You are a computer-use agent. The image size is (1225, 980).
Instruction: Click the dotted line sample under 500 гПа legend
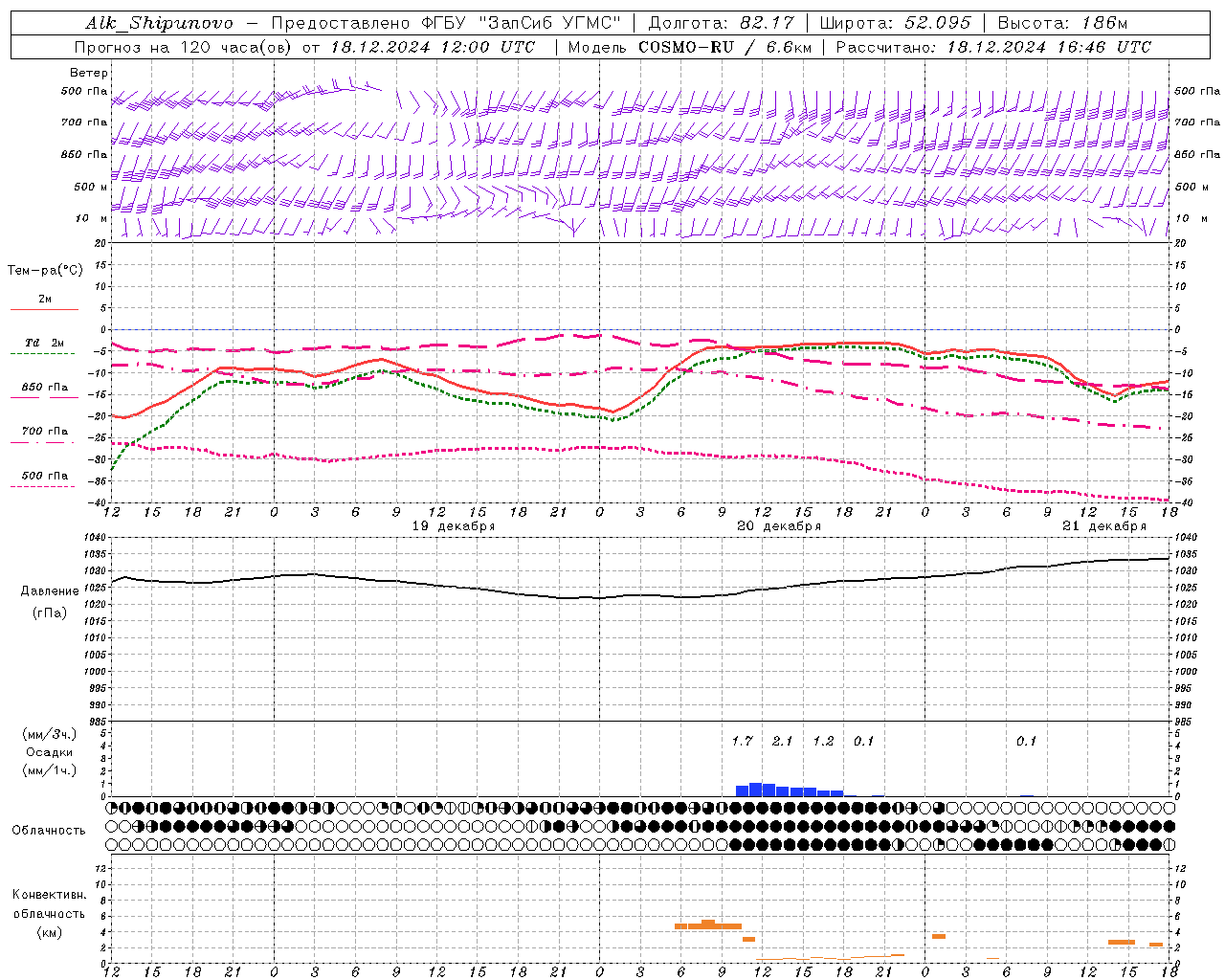point(42,487)
